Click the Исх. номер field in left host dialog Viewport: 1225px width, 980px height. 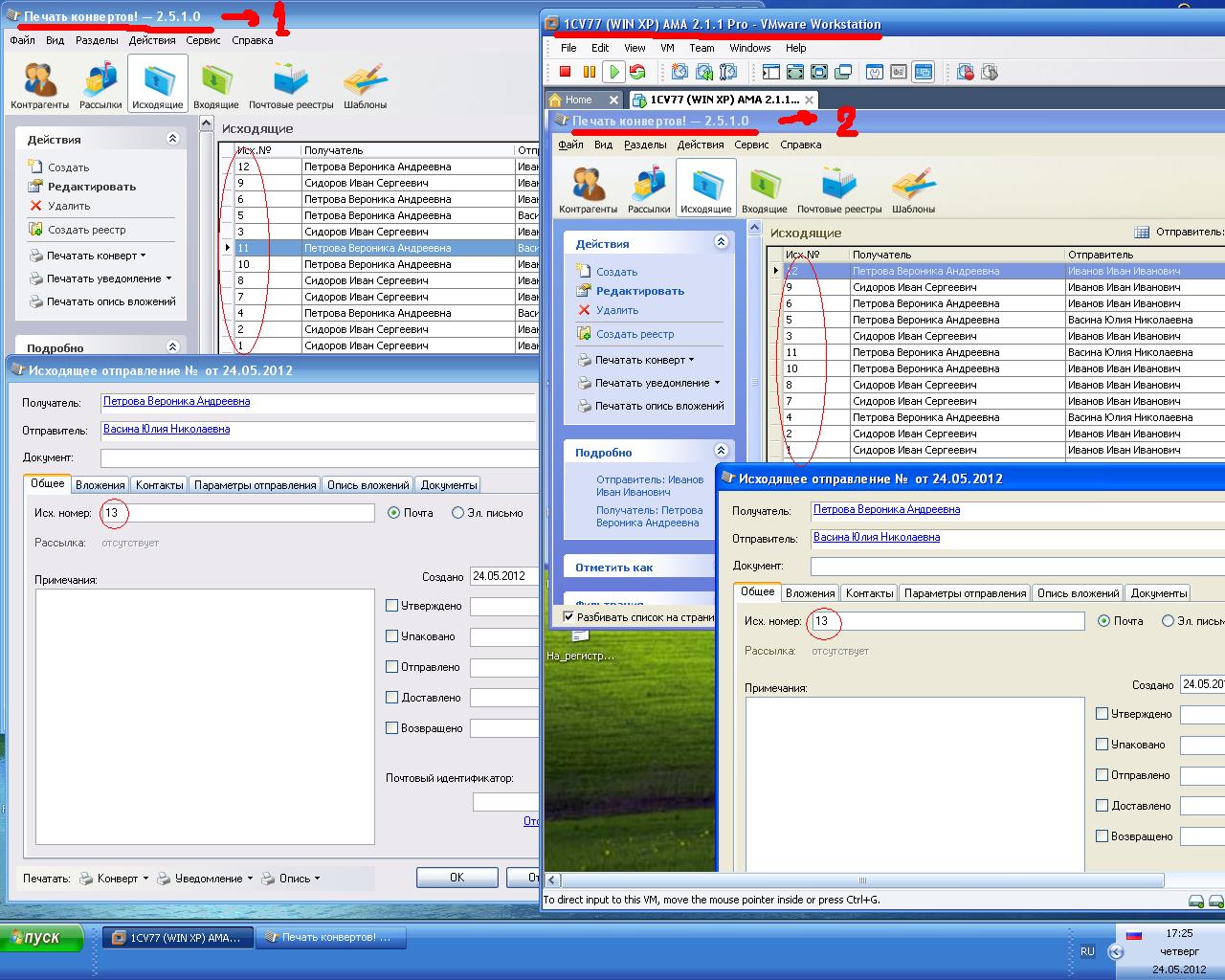coord(237,513)
